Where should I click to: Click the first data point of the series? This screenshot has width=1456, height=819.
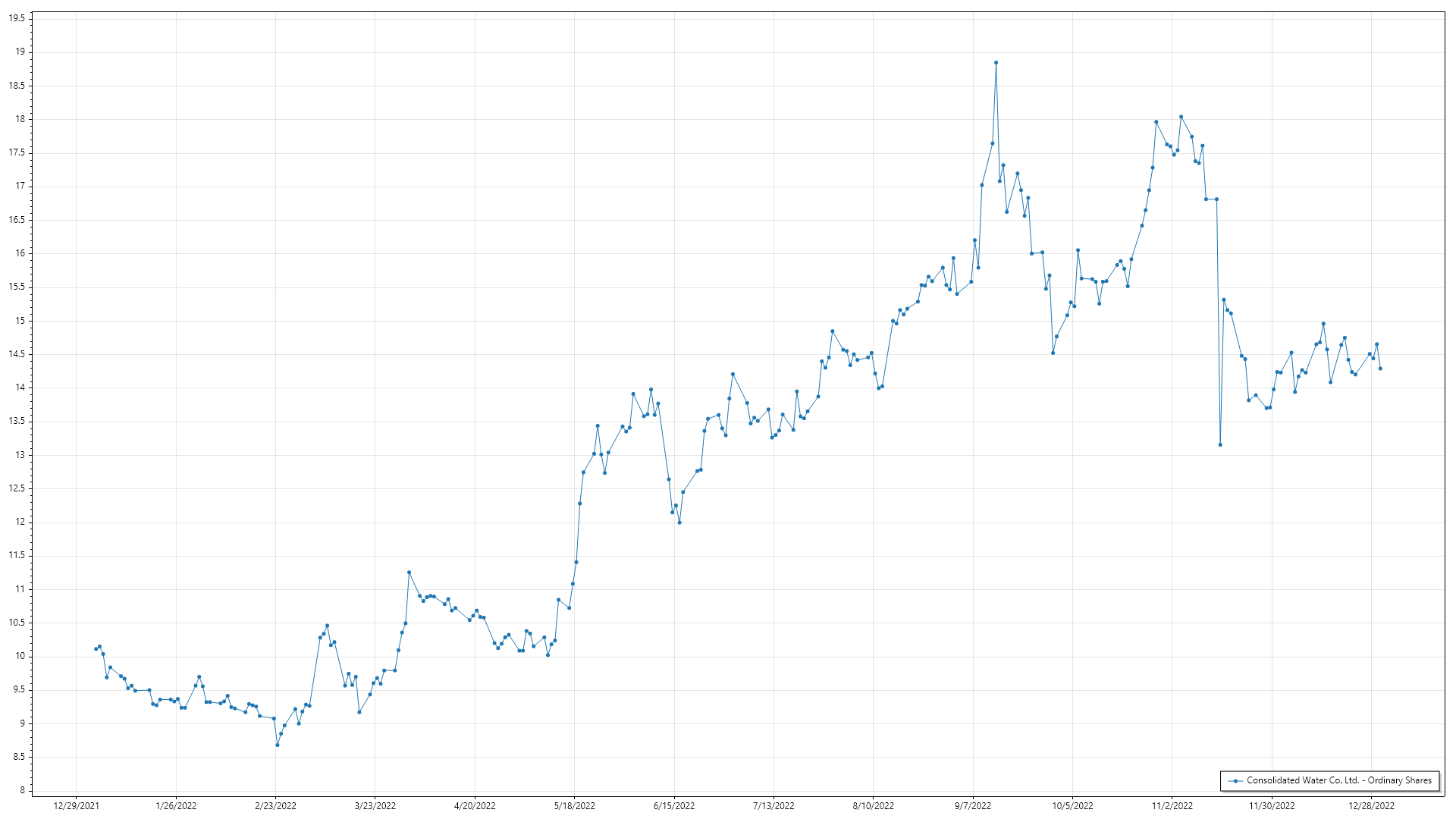point(96,649)
